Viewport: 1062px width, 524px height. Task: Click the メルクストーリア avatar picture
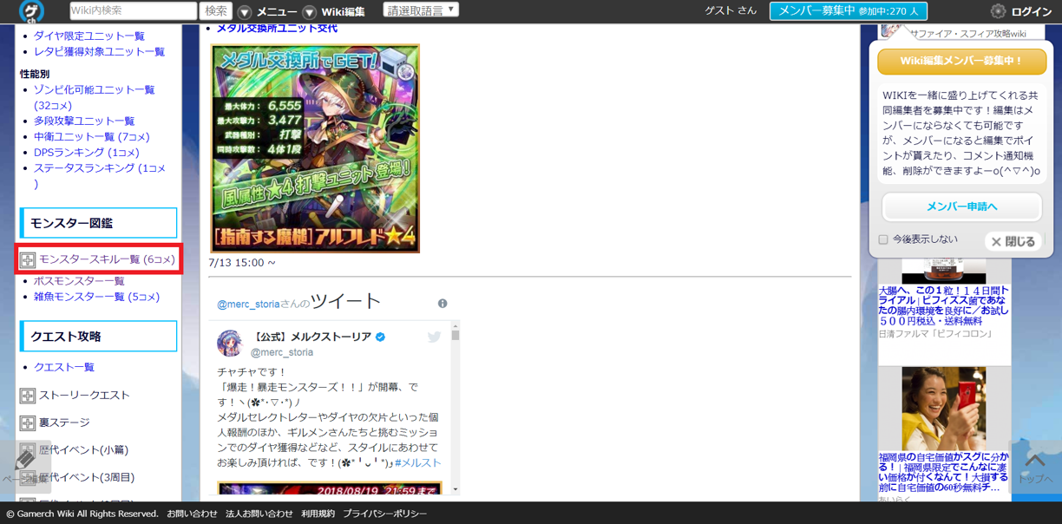(x=230, y=343)
